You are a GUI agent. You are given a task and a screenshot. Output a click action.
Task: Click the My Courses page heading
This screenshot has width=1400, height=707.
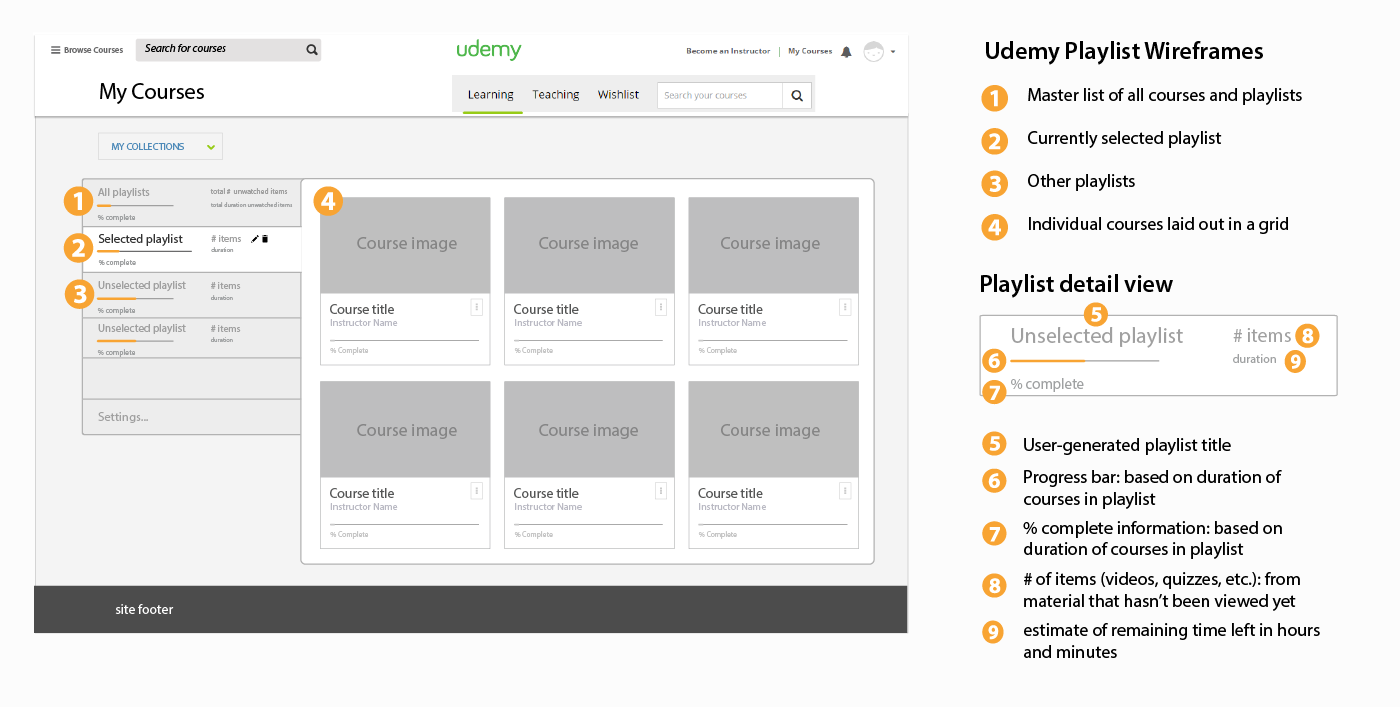point(152,92)
